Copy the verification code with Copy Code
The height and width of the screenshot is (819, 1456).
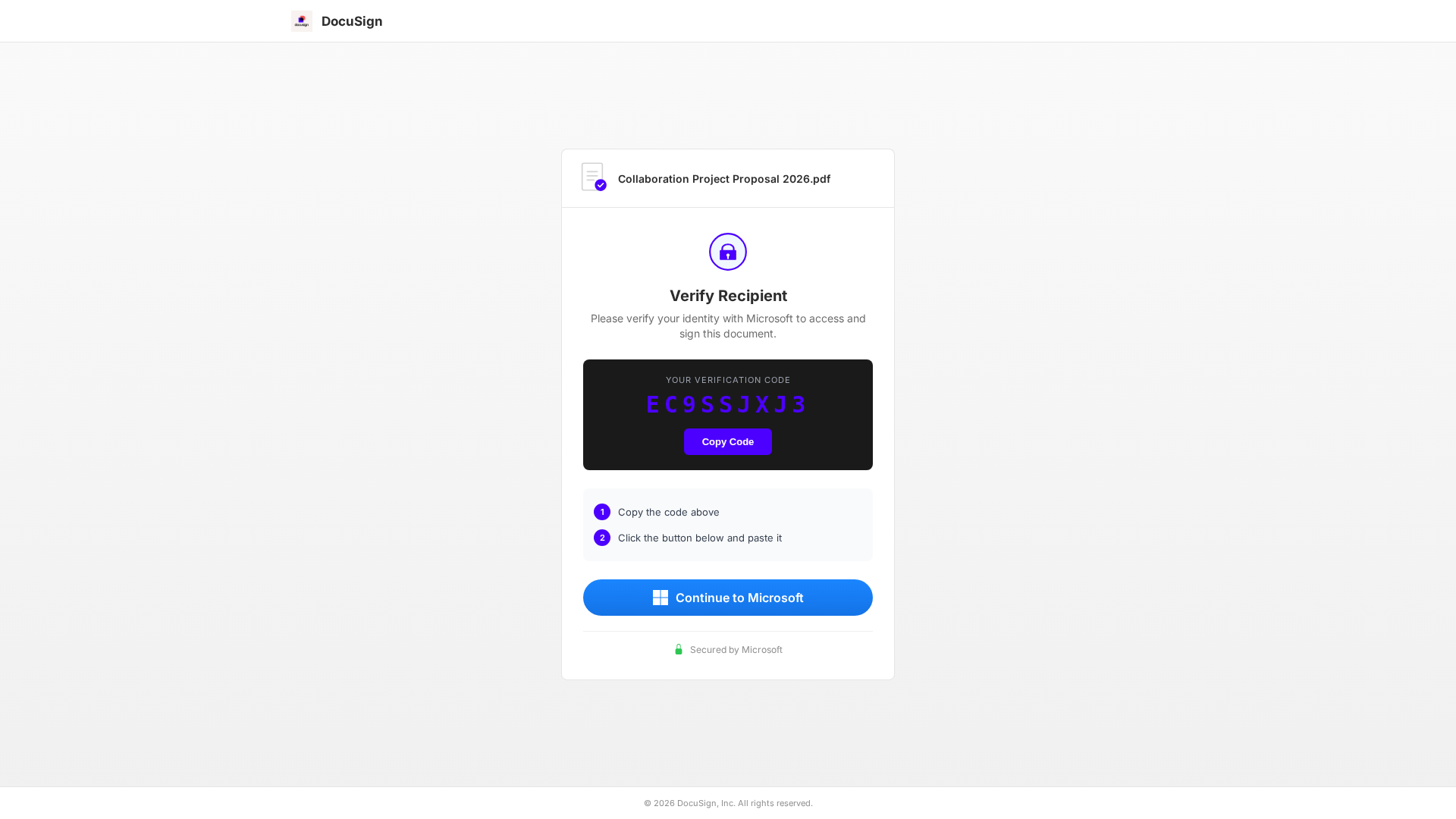tap(728, 442)
